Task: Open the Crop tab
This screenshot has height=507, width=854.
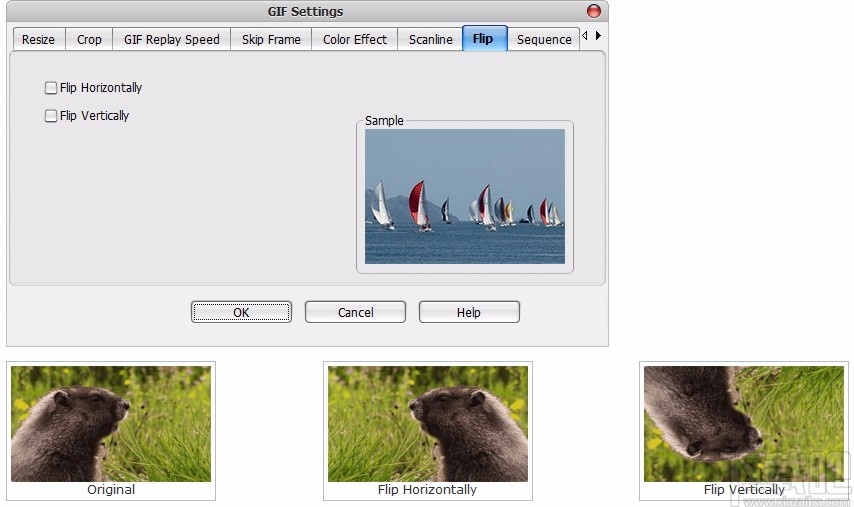Action: tap(89, 39)
